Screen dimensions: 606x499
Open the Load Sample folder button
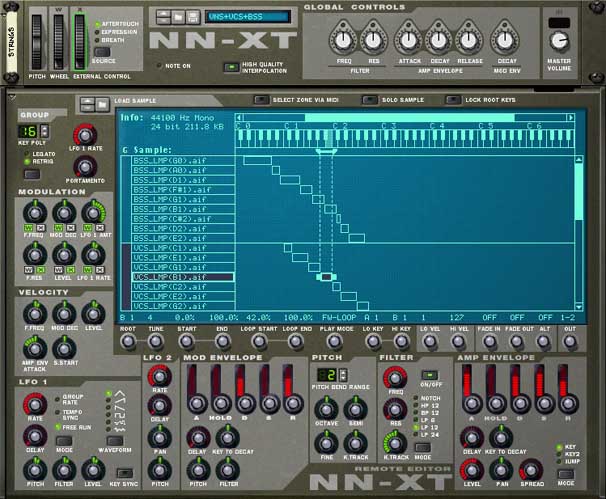(x=102, y=104)
